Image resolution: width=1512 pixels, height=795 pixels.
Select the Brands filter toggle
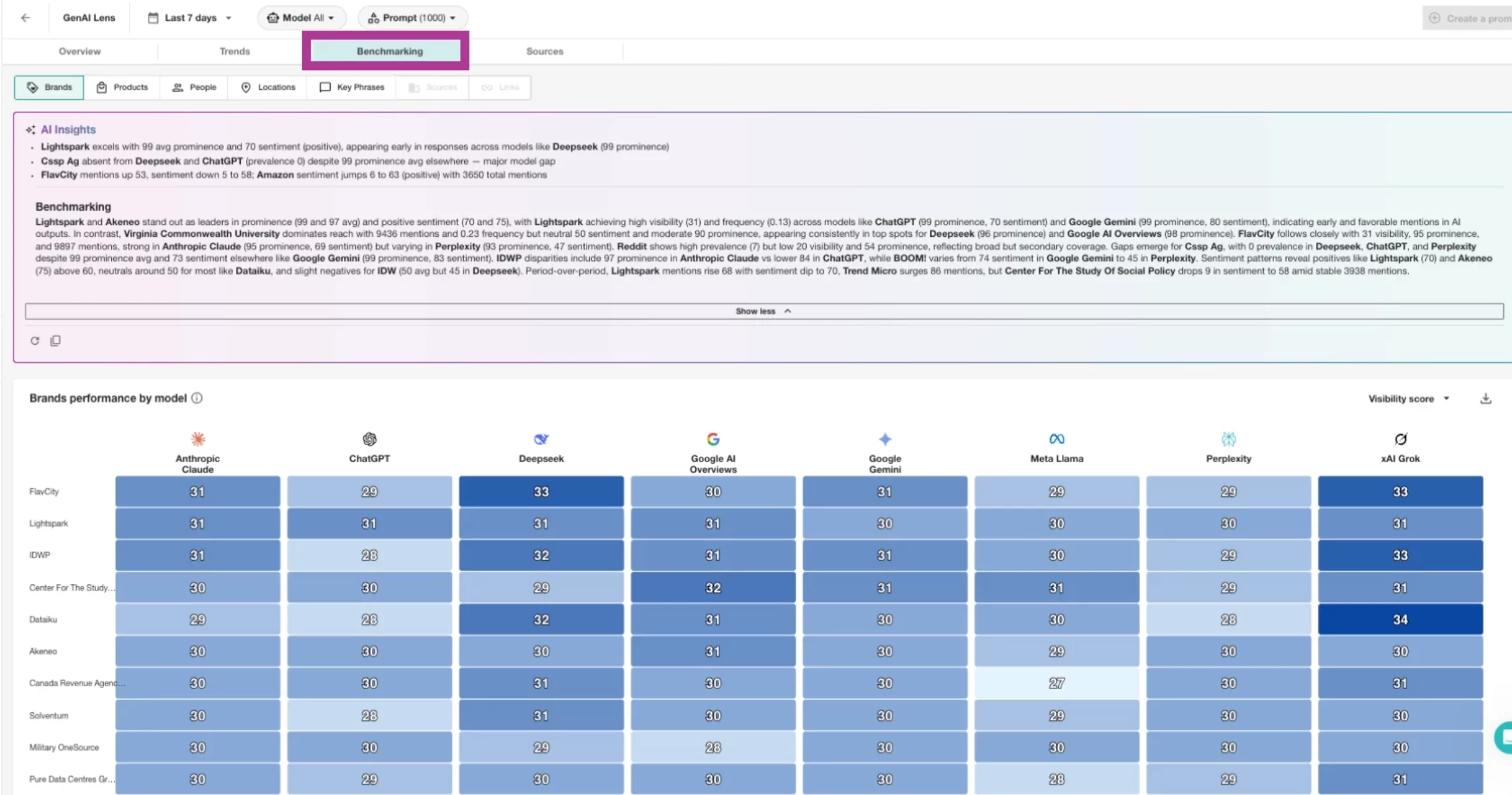(x=49, y=87)
